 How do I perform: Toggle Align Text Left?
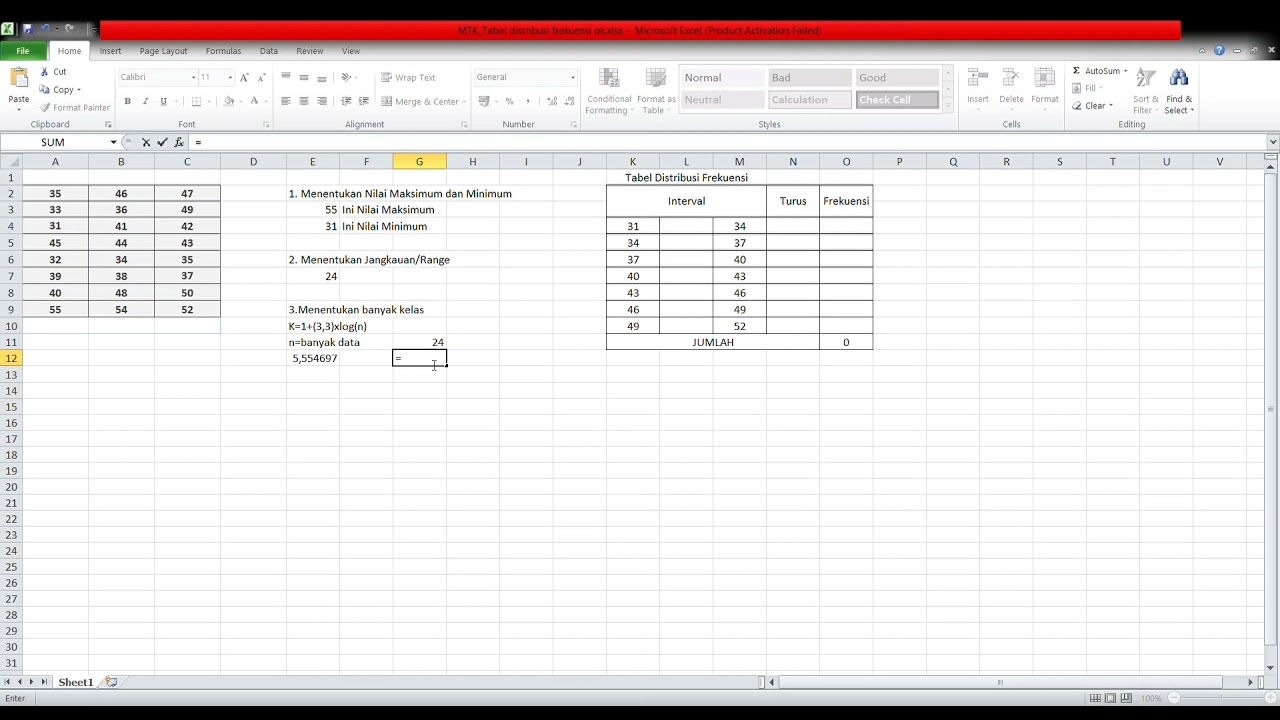click(x=286, y=101)
